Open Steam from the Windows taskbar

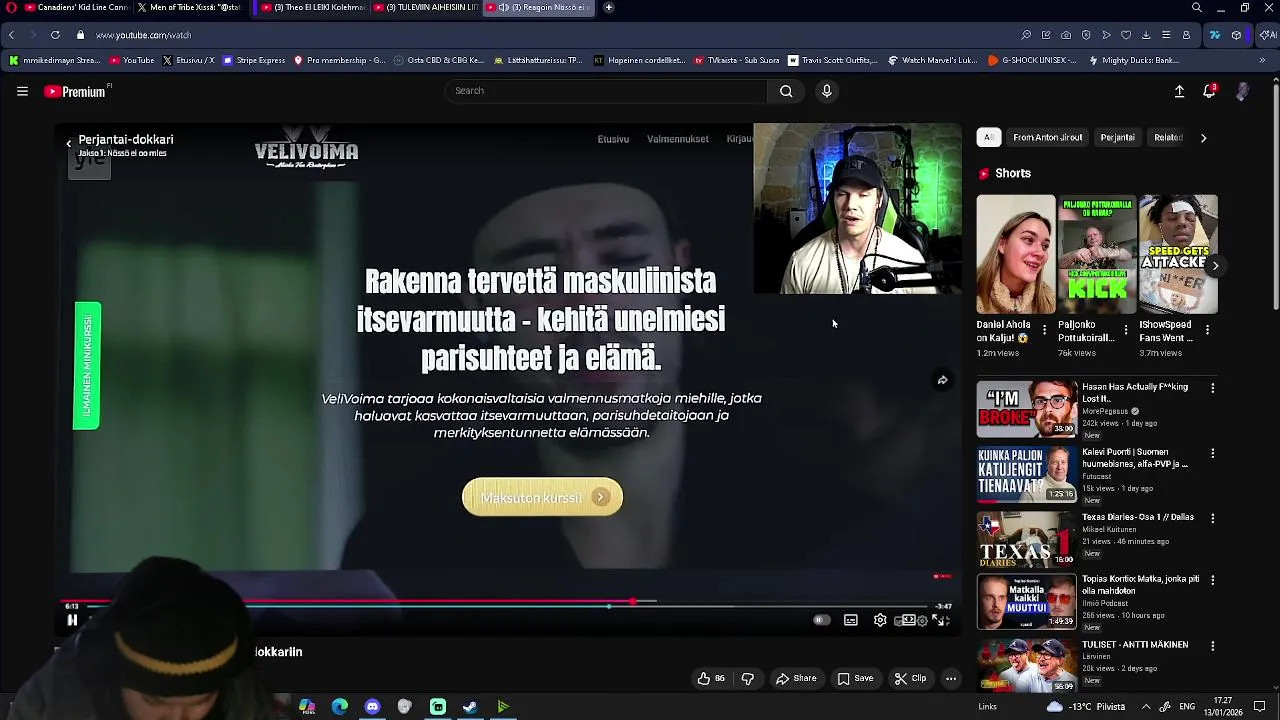[470, 707]
